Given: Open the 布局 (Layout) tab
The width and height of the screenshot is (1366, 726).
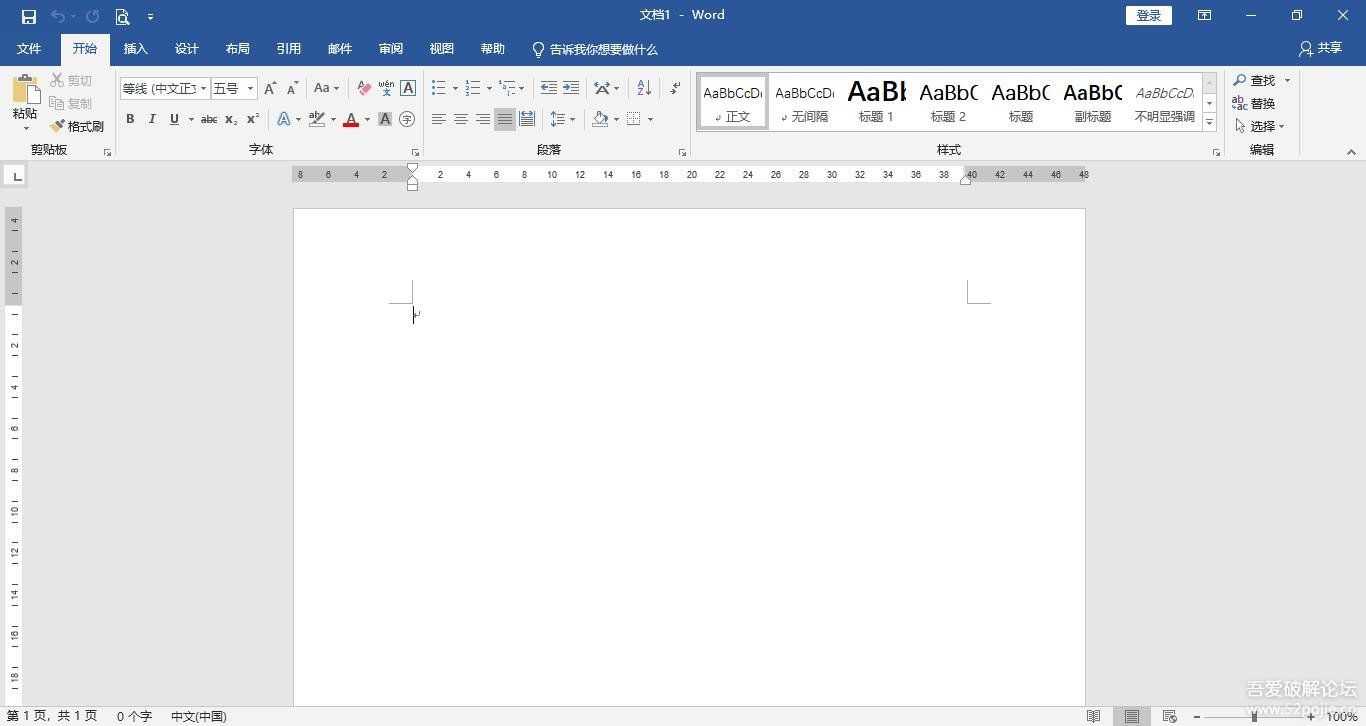Looking at the screenshot, I should (237, 49).
